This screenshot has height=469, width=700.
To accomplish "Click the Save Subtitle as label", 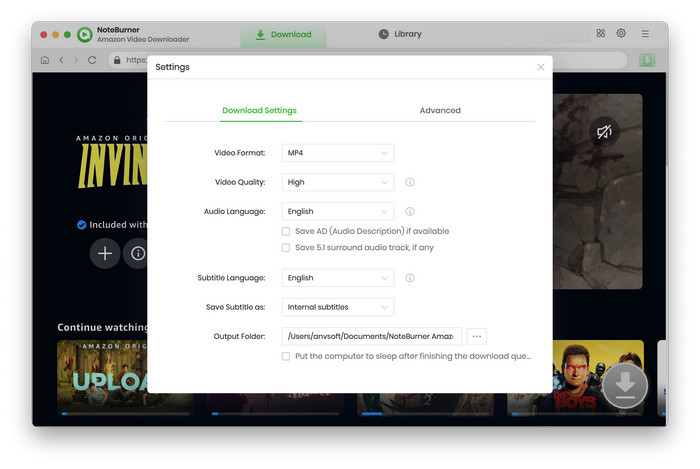I will click(x=235, y=307).
